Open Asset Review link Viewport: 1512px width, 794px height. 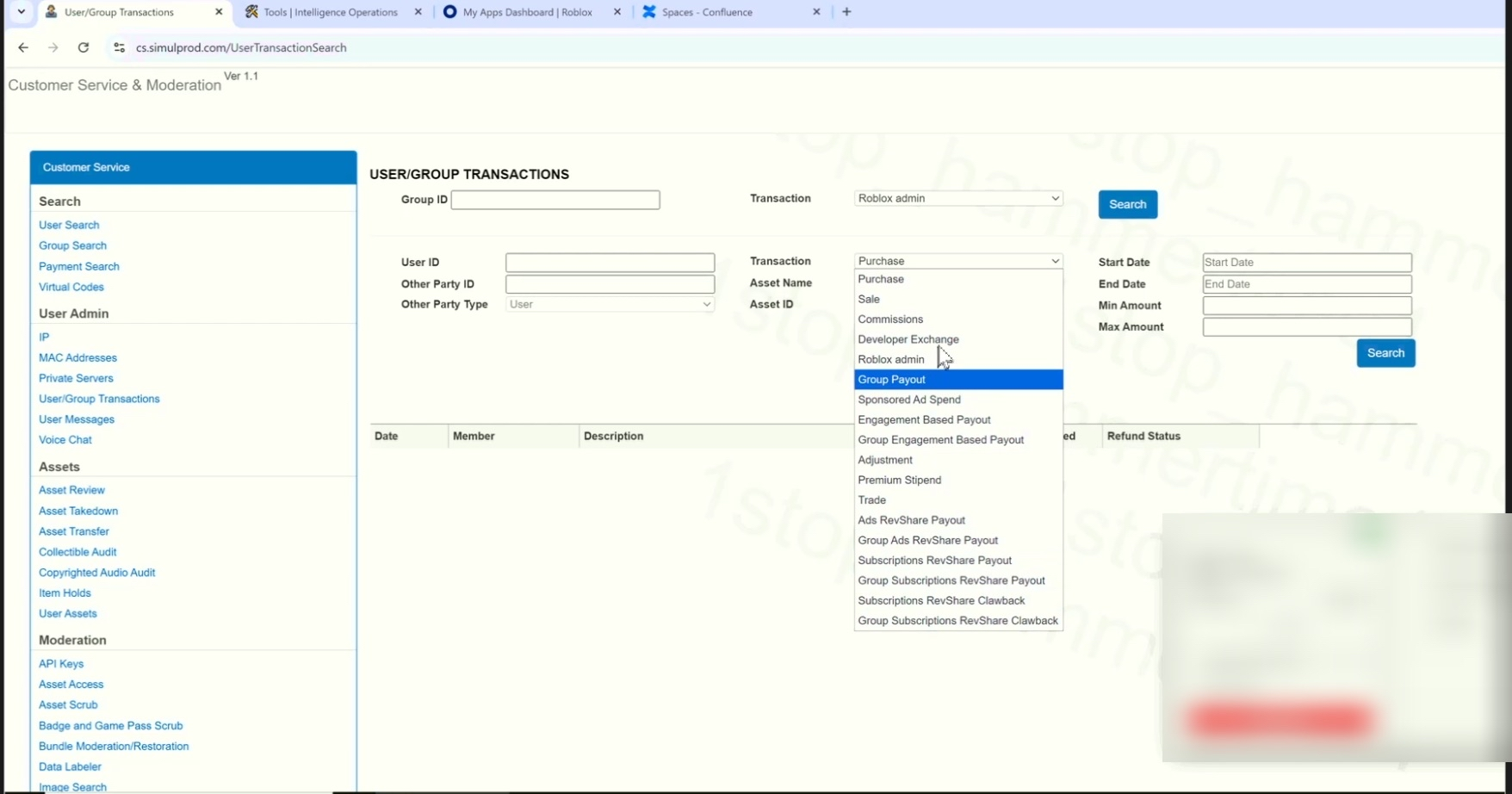point(71,490)
